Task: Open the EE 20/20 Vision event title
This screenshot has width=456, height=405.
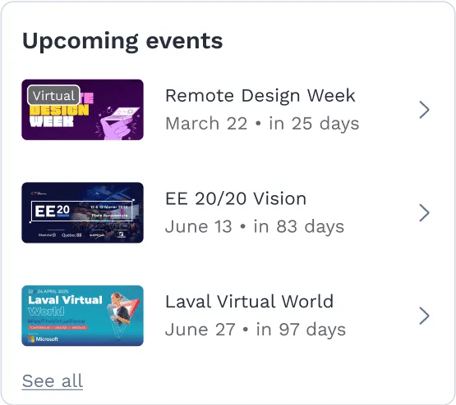Action: pos(236,199)
